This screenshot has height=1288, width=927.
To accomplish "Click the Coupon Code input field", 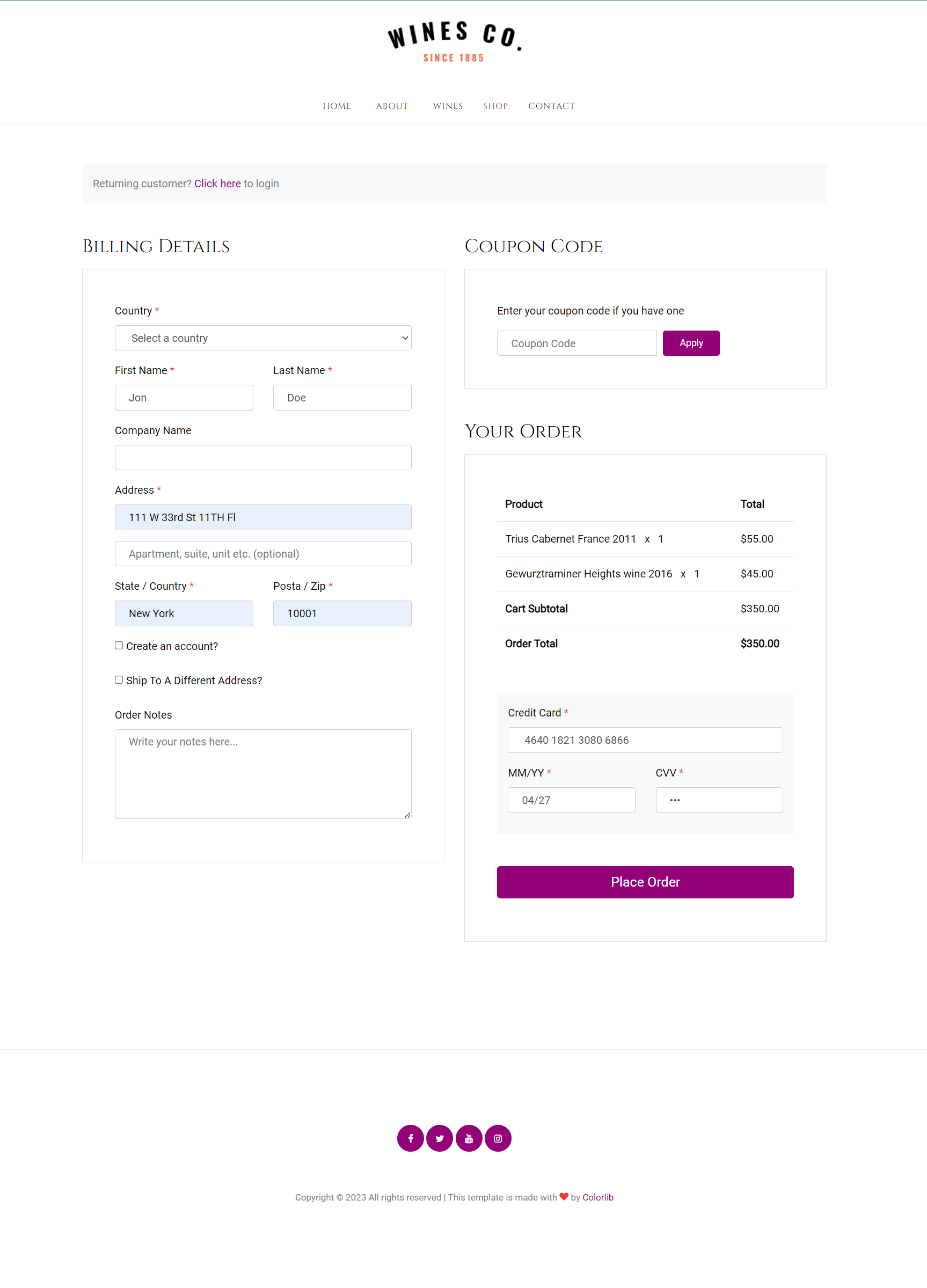I will pos(576,342).
